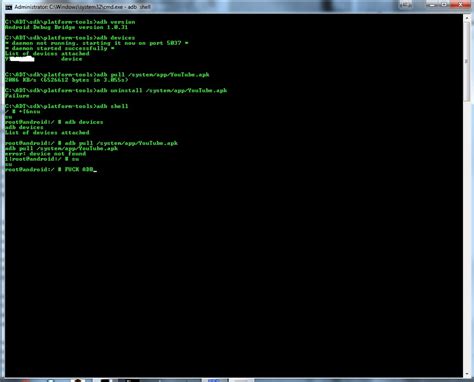Click the 'adb version' command line
Screen dimensions: 474x382
point(70,22)
